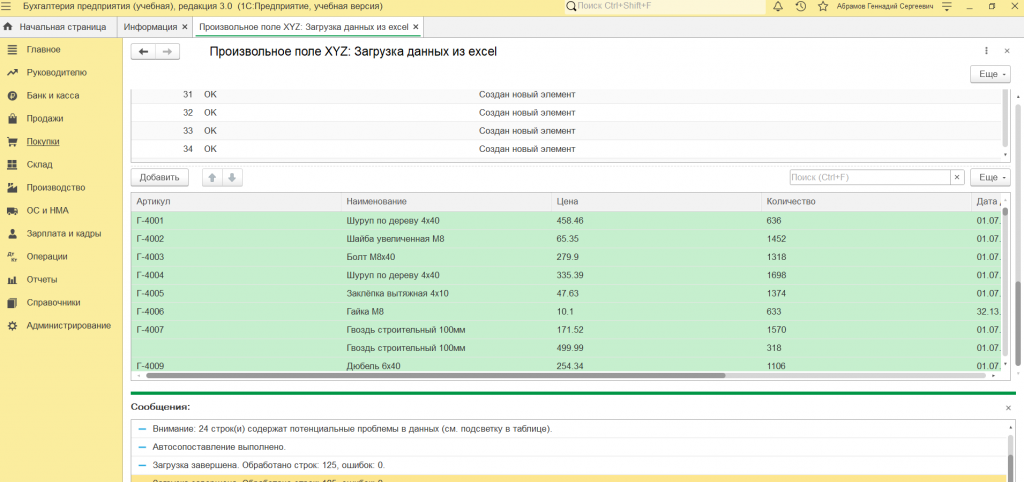
Task: Open Отчеты section
Action: pyautogui.click(x=42, y=280)
